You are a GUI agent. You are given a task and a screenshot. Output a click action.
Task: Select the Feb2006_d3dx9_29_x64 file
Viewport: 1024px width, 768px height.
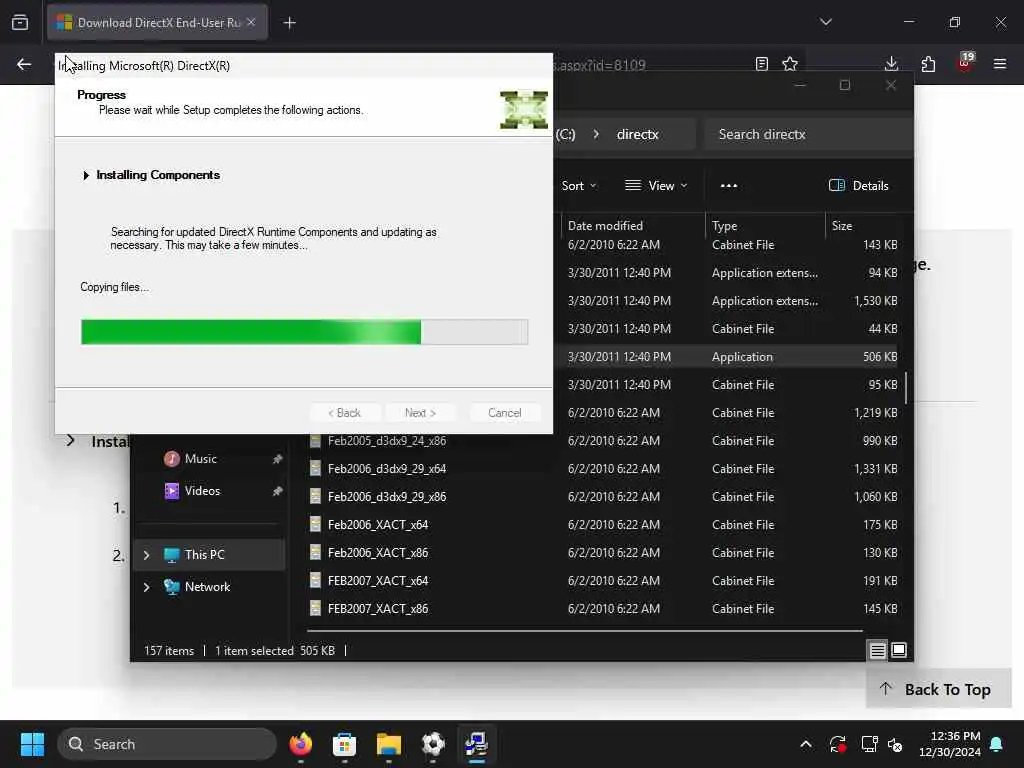point(387,469)
